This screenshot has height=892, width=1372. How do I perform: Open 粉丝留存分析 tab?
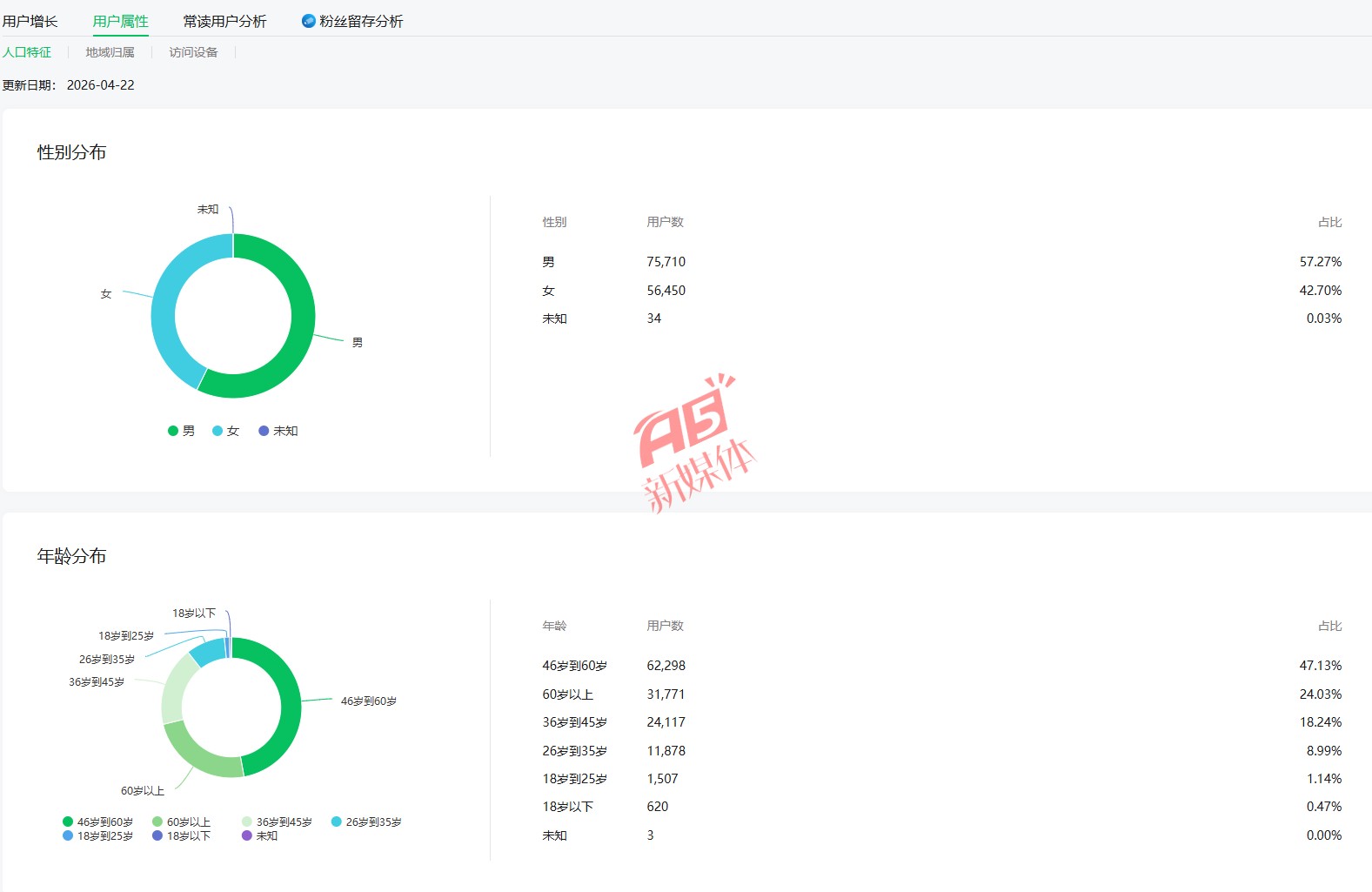[x=361, y=21]
